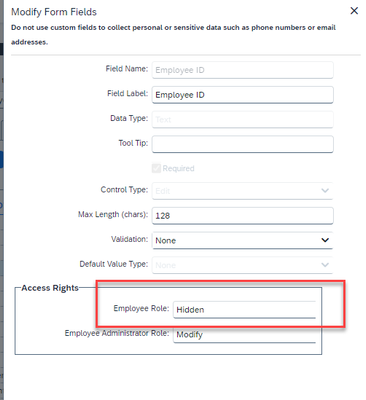This screenshot has height=400, width=366.
Task: Click the "Max Length (chars):" caption
Action: [x=113, y=214]
